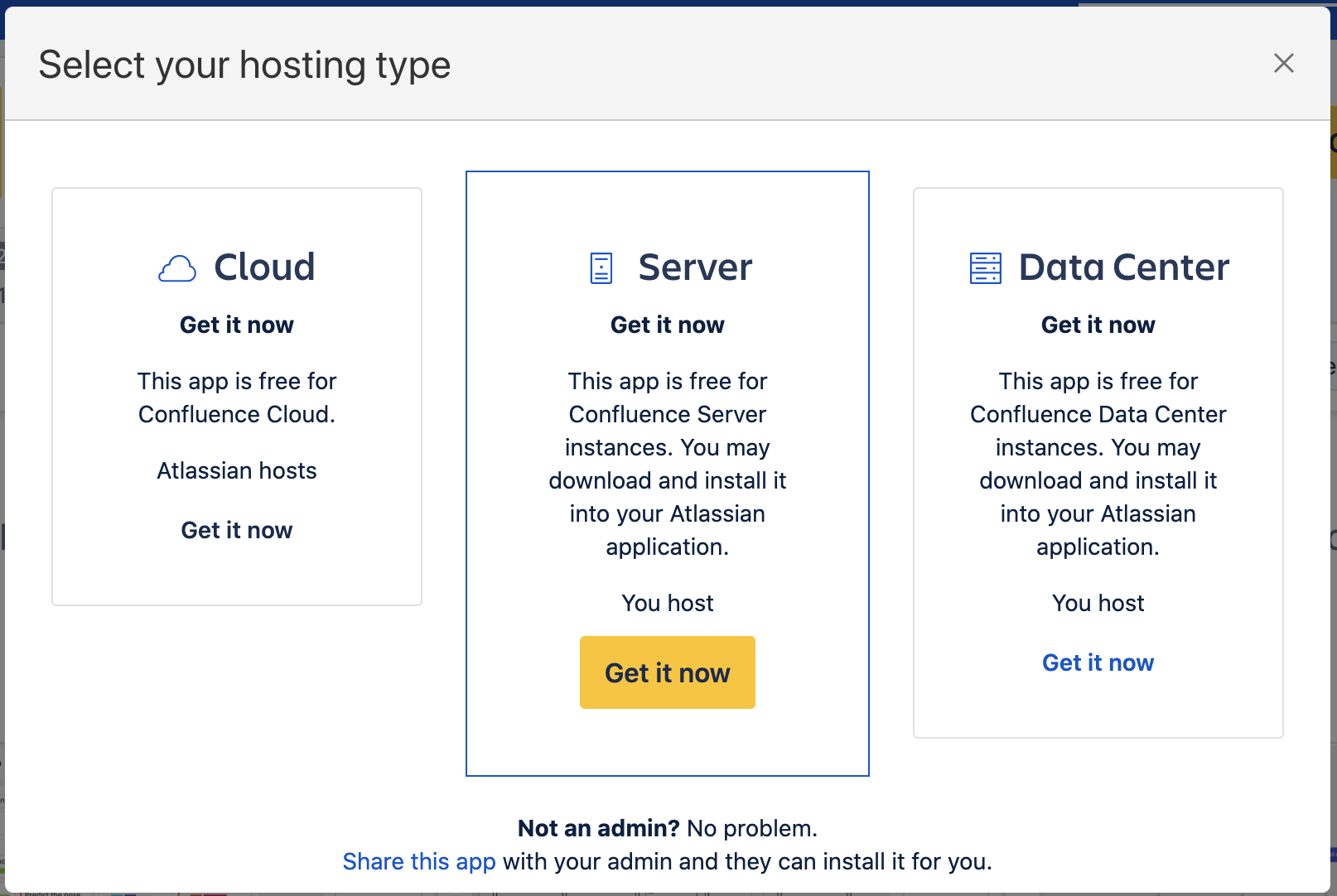Click the Atlassian hosts label
This screenshot has height=896, width=1337.
point(237,470)
